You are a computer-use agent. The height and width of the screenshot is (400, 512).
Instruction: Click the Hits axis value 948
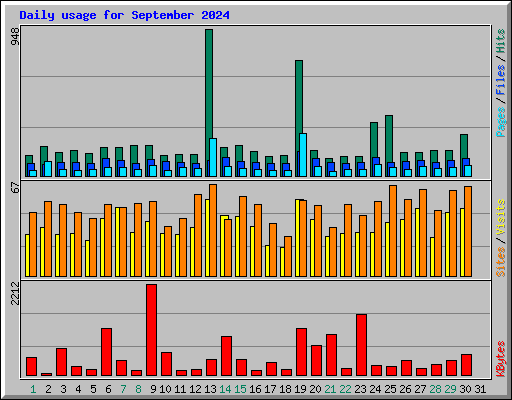[x=15, y=36]
